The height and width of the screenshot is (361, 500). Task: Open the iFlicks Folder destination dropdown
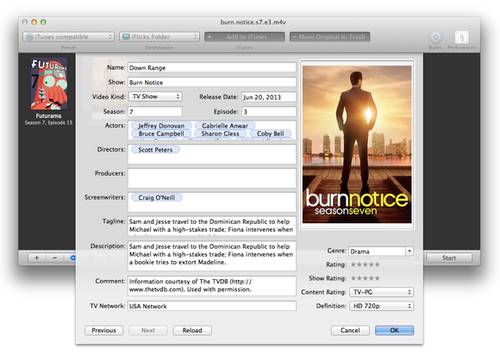point(159,37)
